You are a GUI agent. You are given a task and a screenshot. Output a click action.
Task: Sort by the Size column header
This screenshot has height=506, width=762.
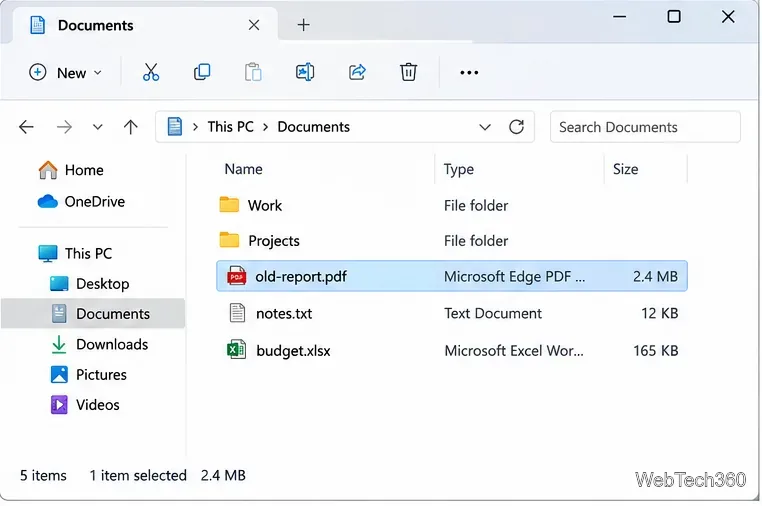(x=625, y=169)
